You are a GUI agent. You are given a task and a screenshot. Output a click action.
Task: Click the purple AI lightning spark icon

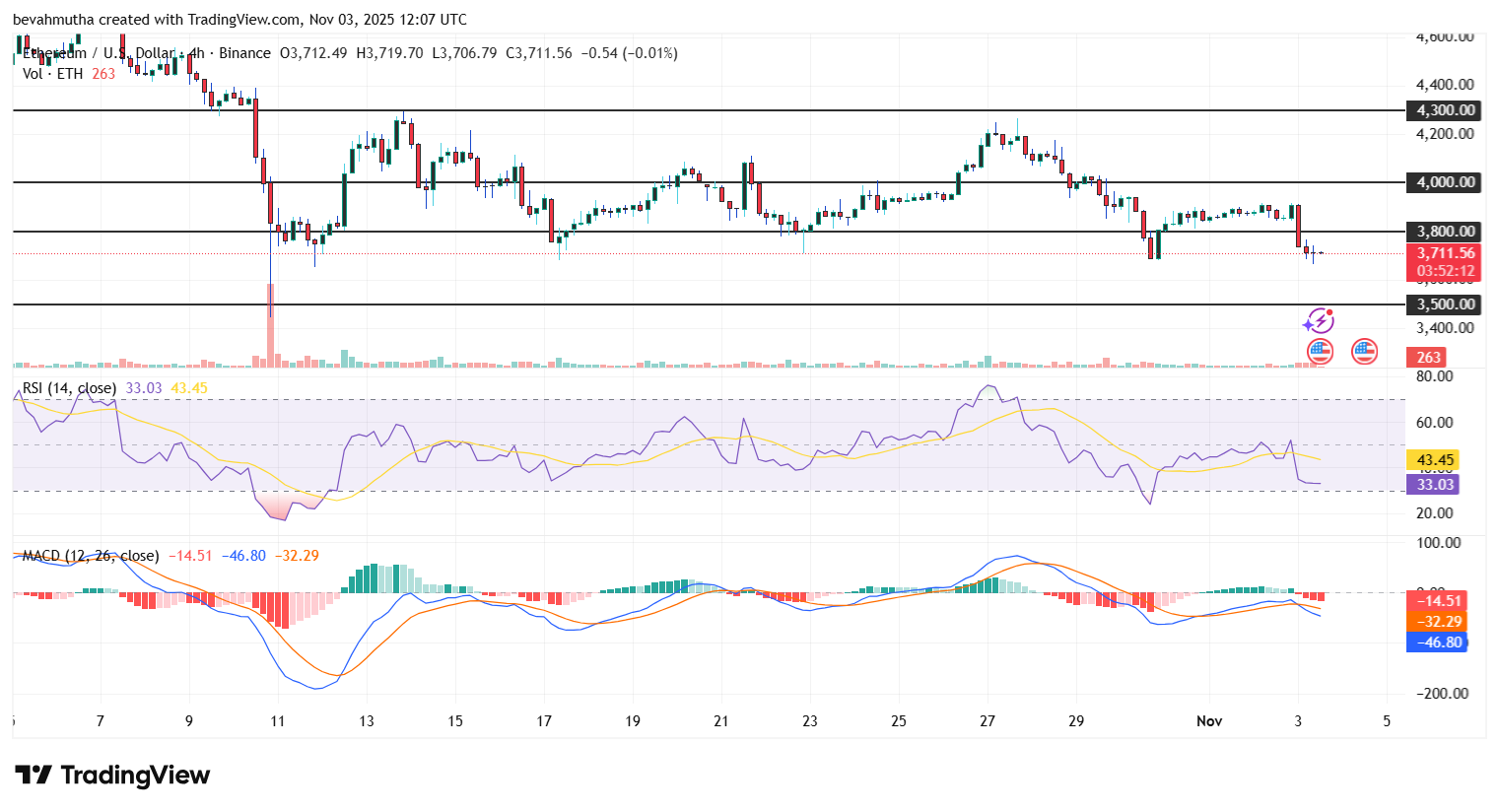click(x=1321, y=320)
